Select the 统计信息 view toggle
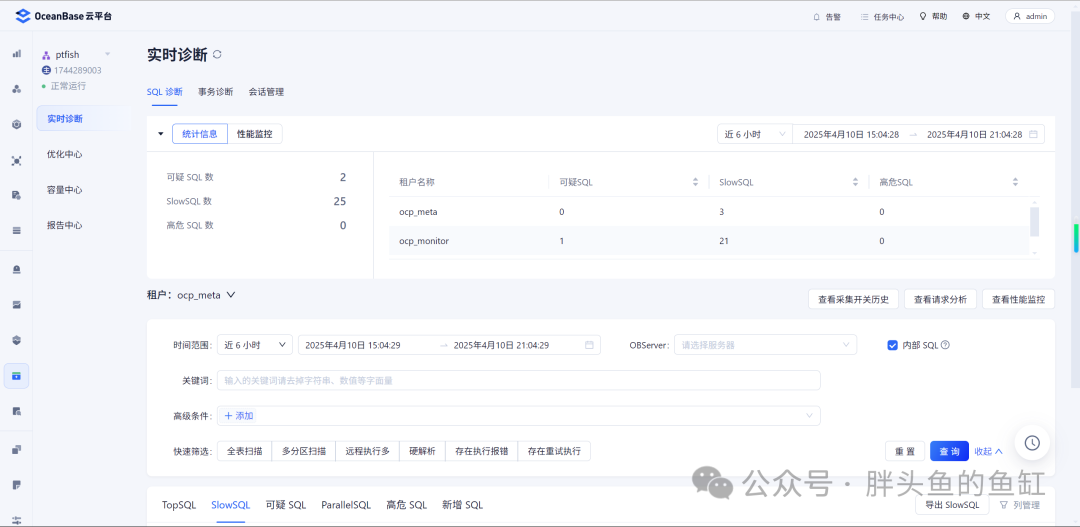 [x=200, y=134]
